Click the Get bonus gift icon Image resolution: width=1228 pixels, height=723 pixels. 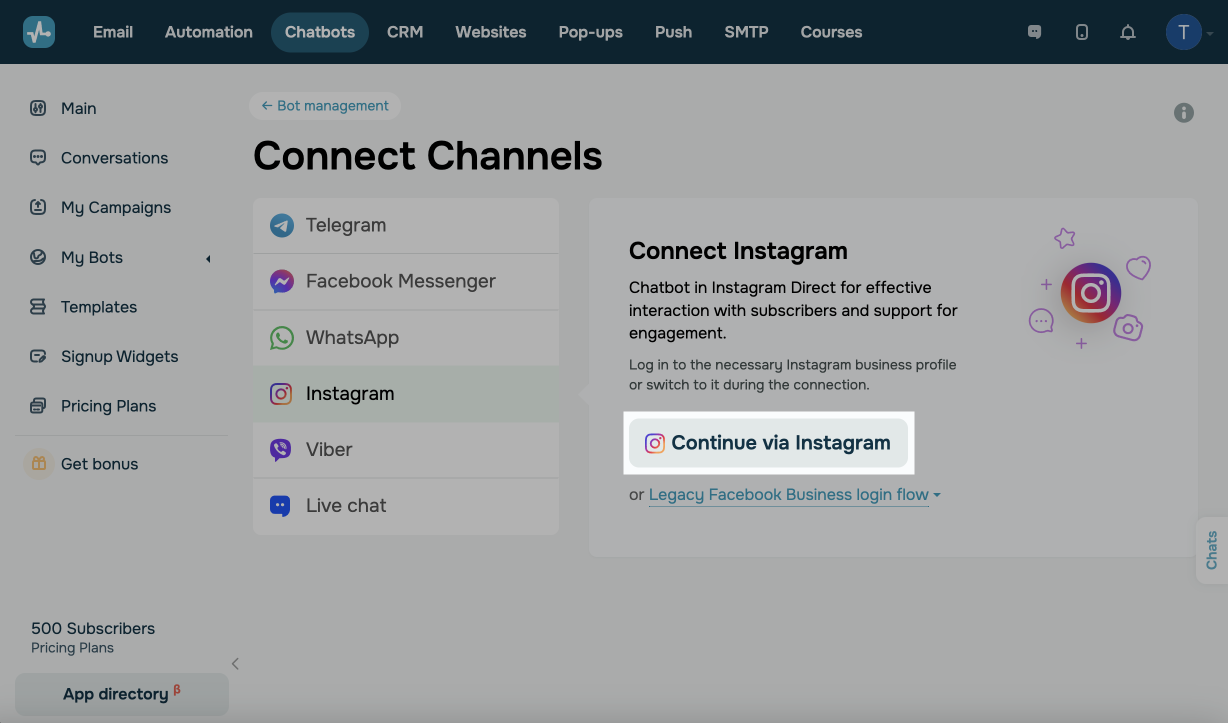[39, 464]
